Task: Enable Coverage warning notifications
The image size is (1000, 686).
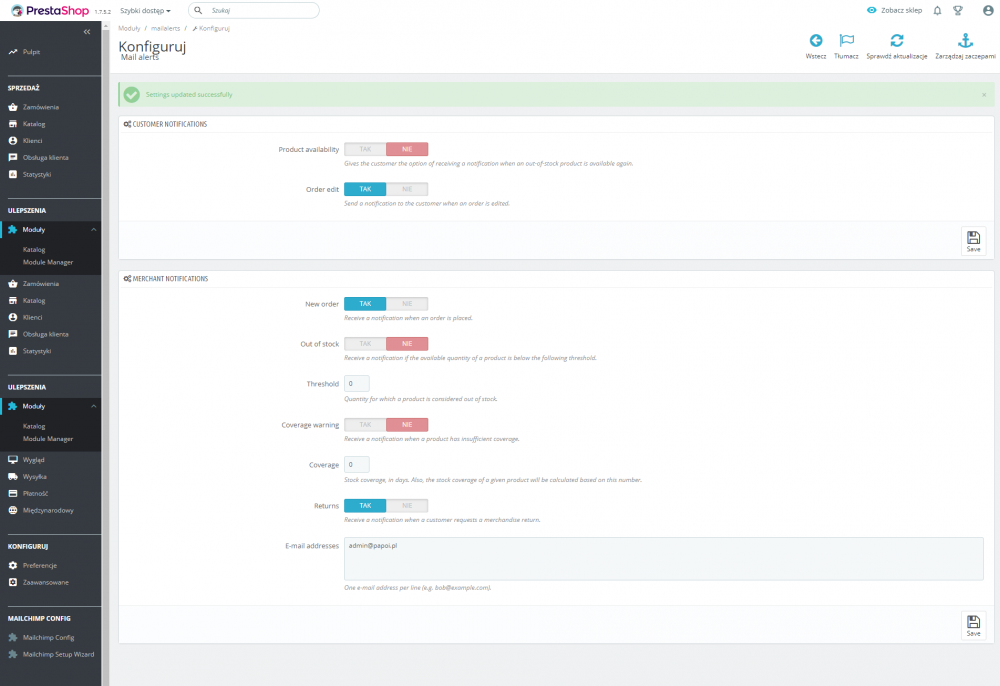Action: coord(364,424)
